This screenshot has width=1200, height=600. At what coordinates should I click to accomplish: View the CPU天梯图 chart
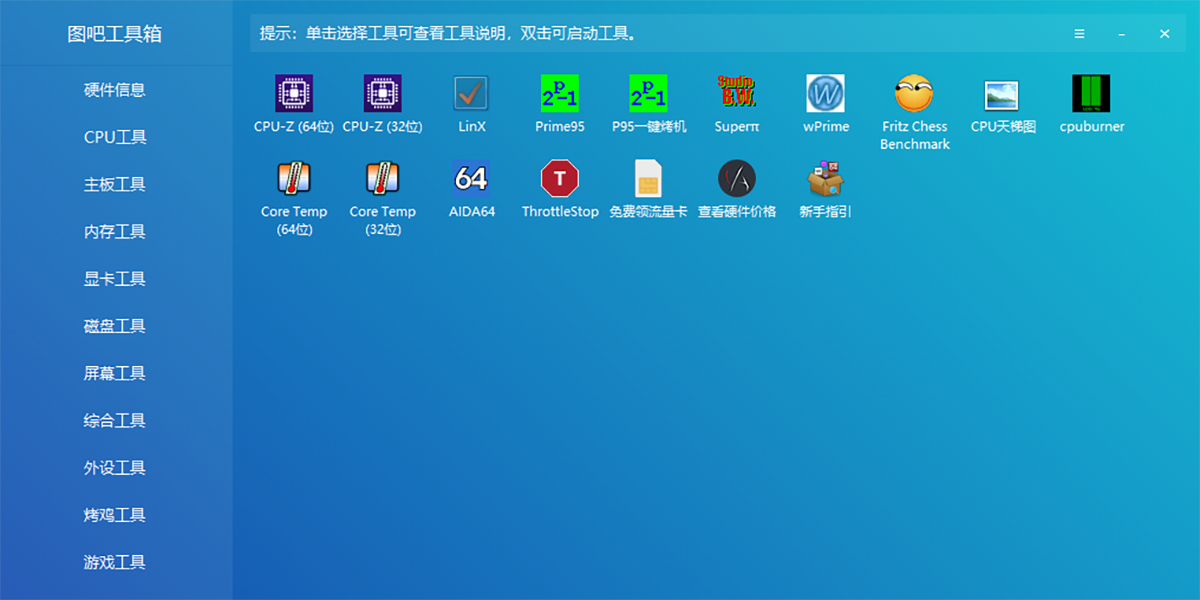tap(1002, 95)
